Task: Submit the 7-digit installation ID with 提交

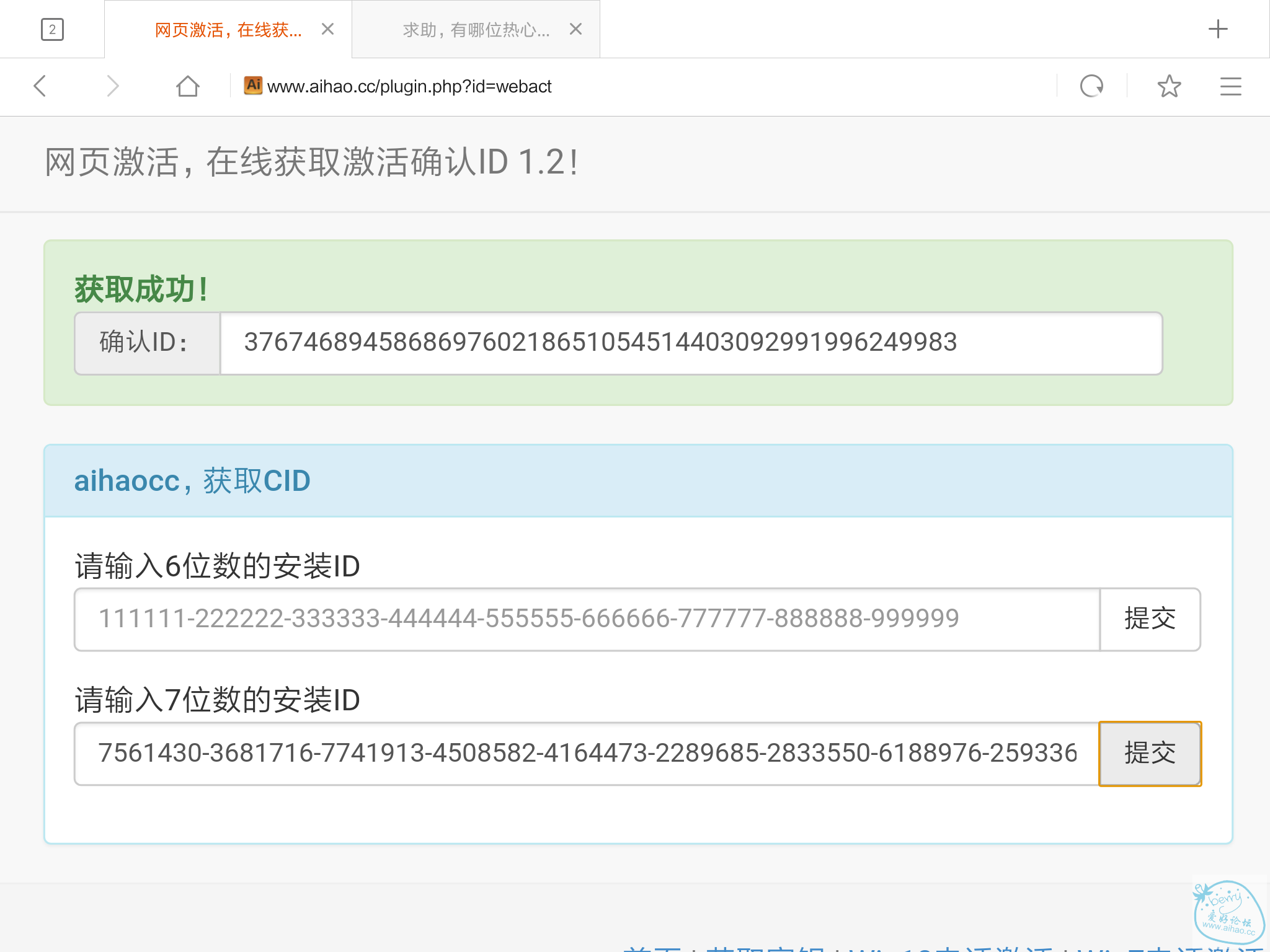Action: [1150, 754]
